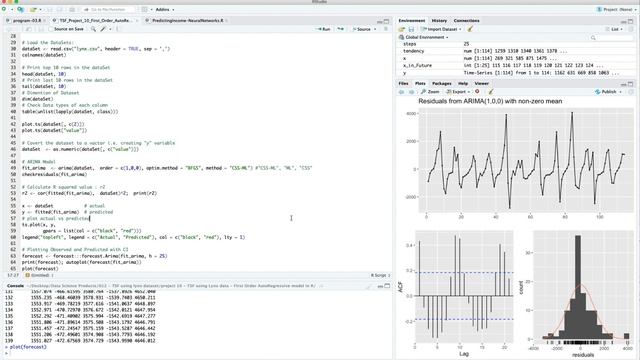Open the Global Environment dropdown
640x360 pixels.
click(424, 37)
